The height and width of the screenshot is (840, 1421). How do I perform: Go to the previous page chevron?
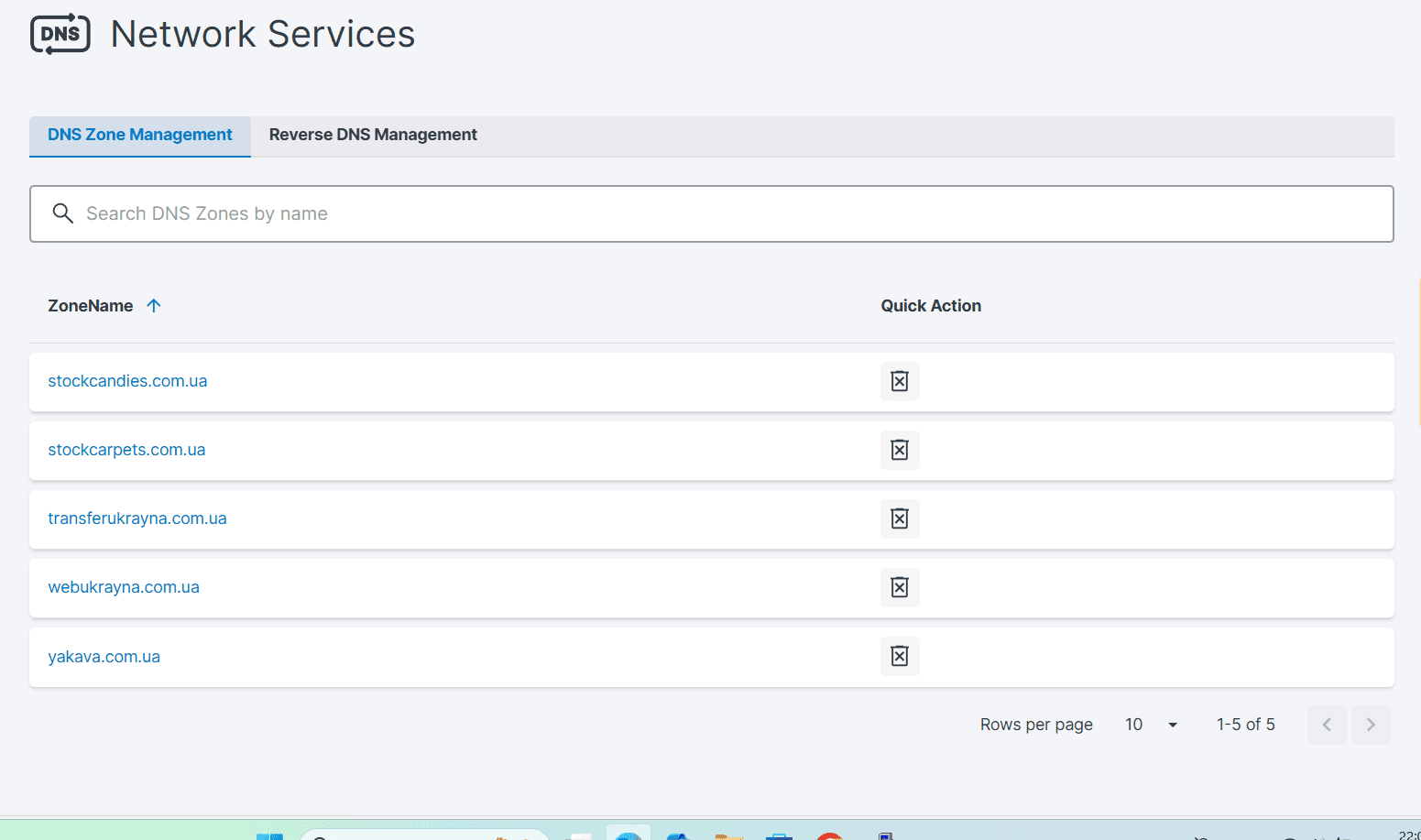pos(1326,725)
